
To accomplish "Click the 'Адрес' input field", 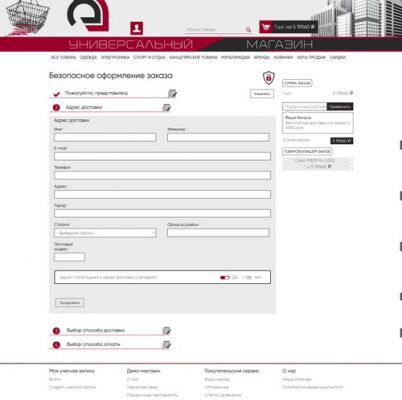I will click(162, 194).
